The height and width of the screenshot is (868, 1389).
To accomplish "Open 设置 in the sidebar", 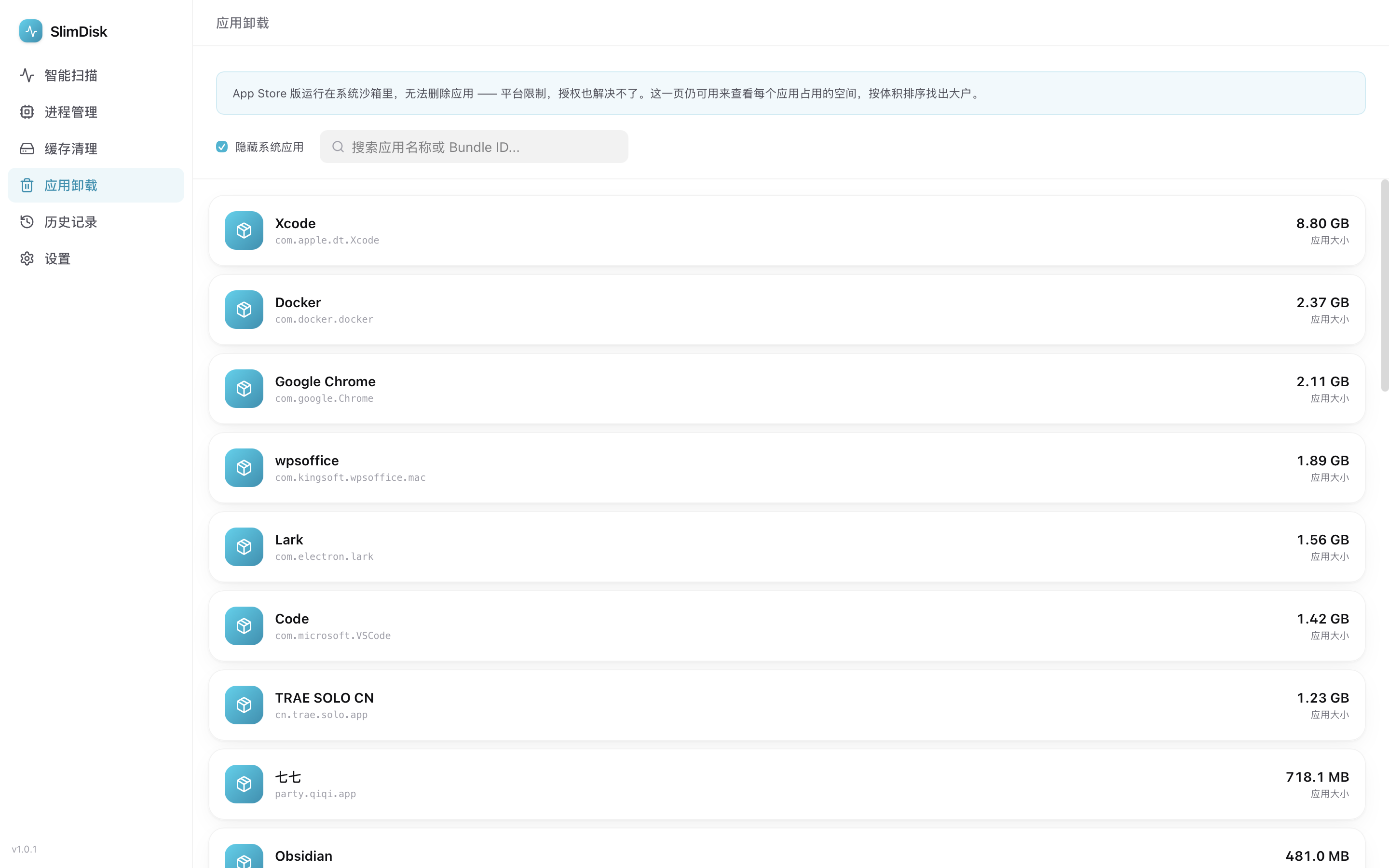I will (x=96, y=259).
